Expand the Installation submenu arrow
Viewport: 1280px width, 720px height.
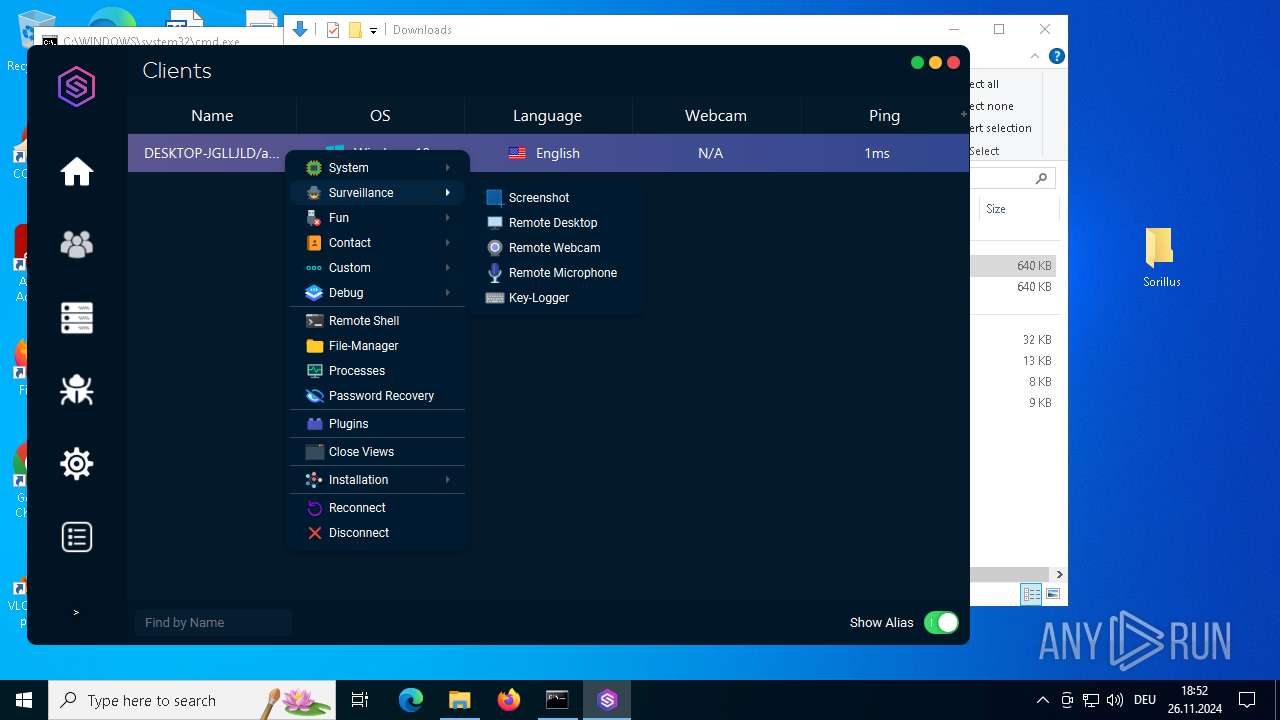pos(448,480)
